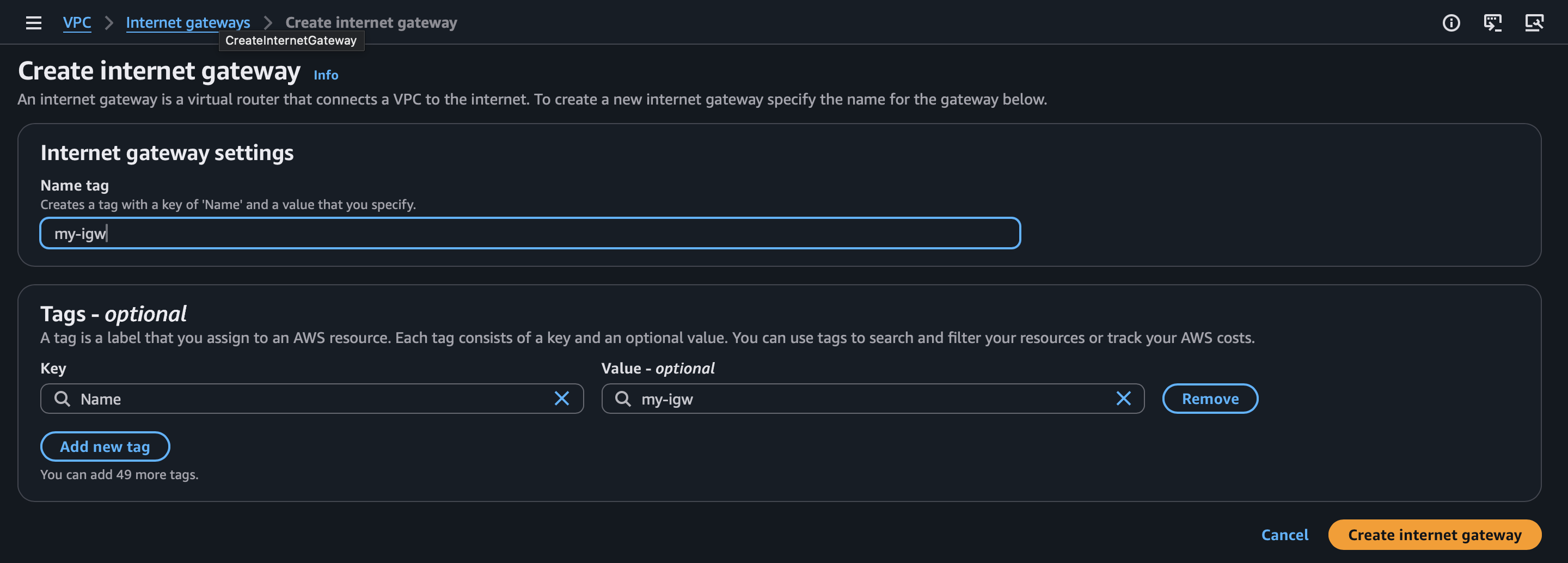Open the hamburger navigation menu
Screen dimensions: 1568x563
tap(33, 22)
